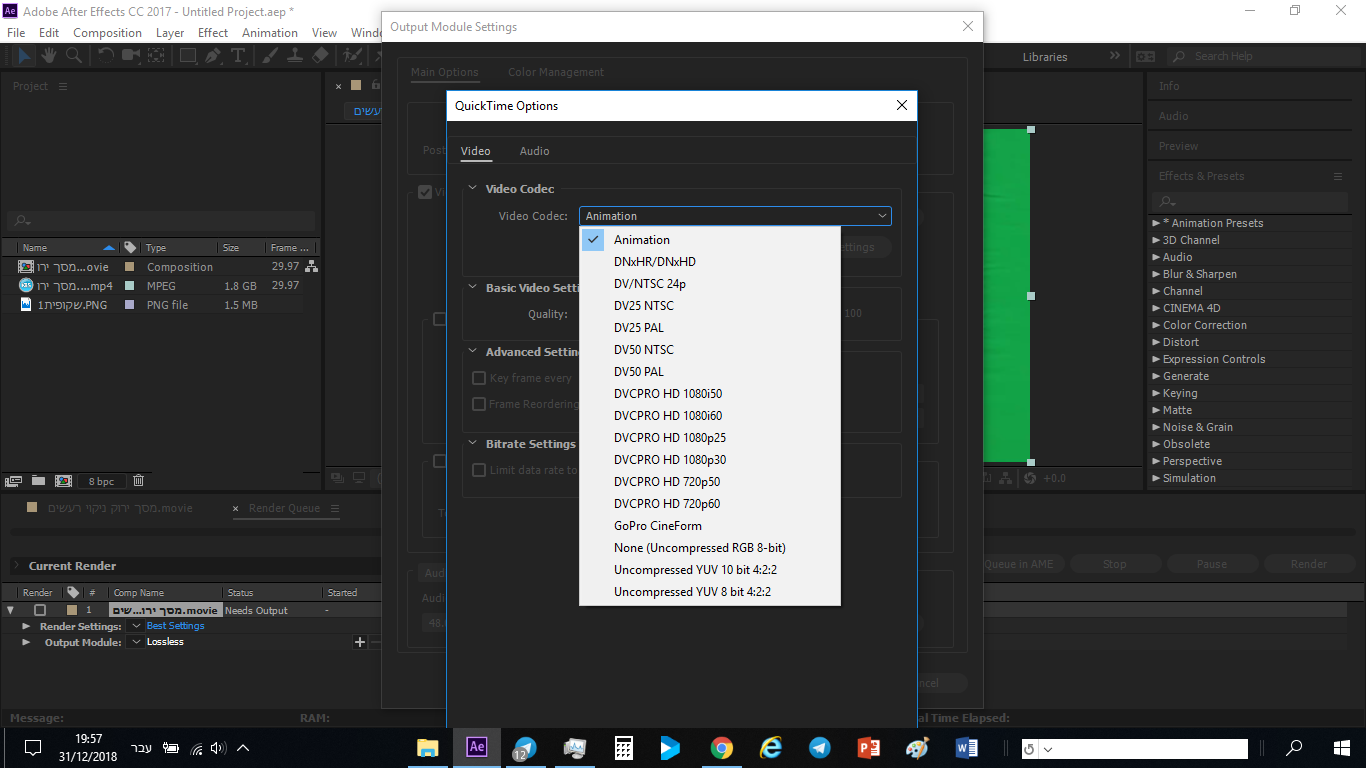Select the Clone Stamp tool
The height and width of the screenshot is (768, 1366).
click(x=295, y=56)
